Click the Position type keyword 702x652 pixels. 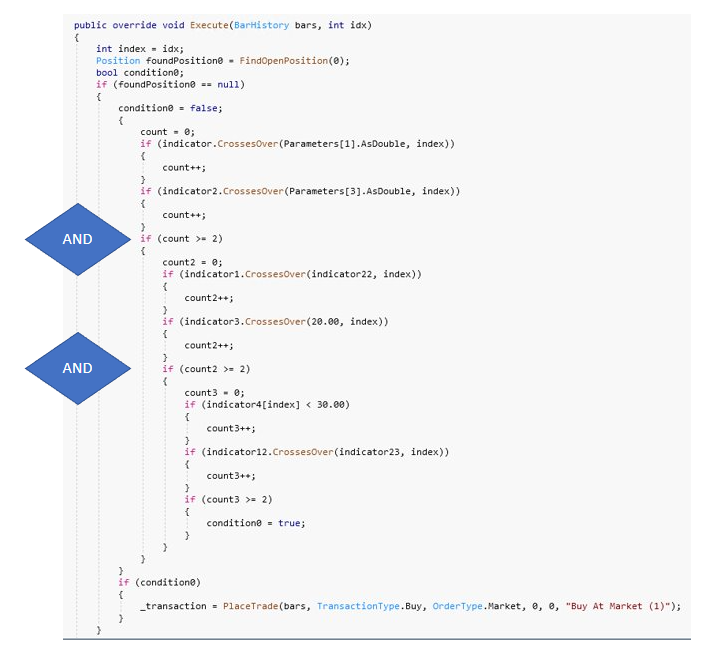tap(118, 61)
